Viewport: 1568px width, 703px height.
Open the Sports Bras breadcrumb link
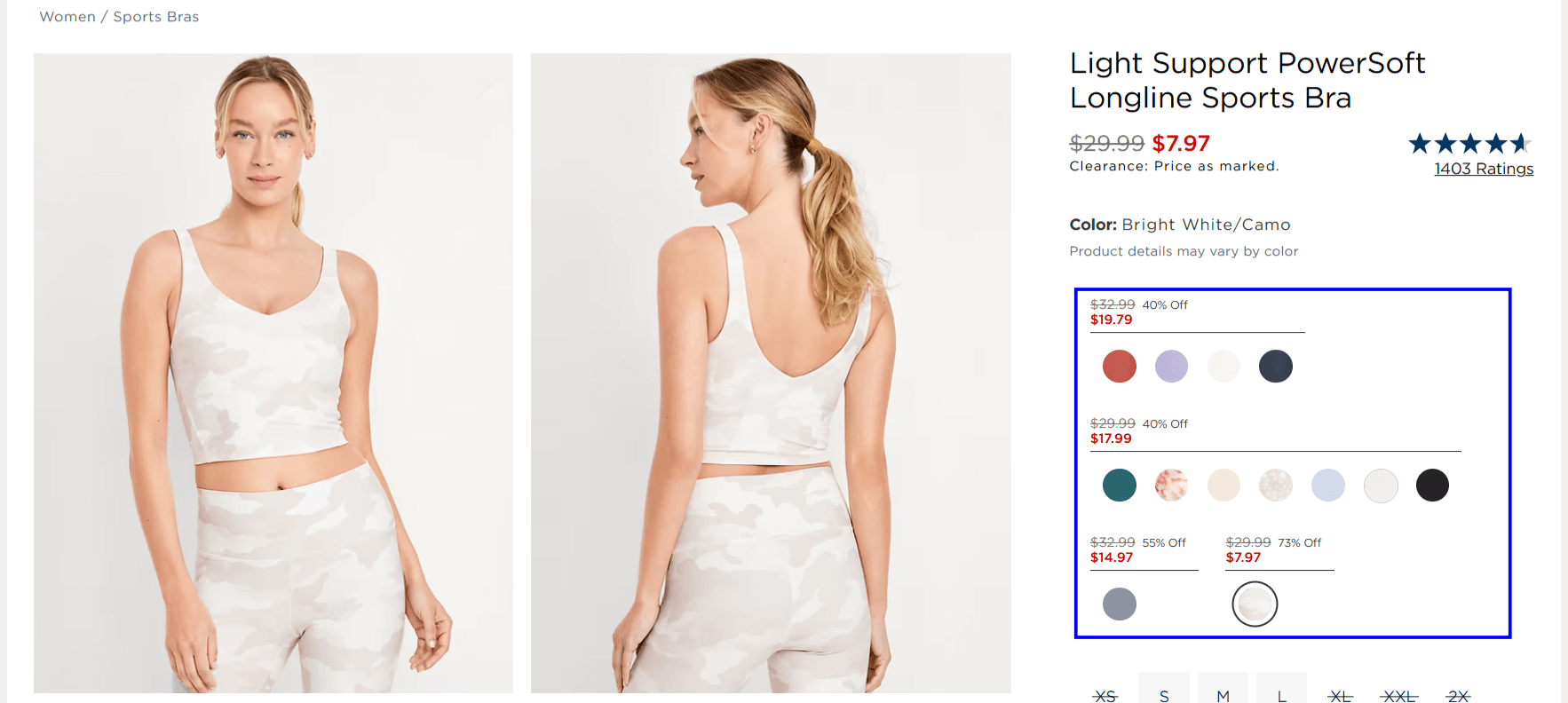point(154,16)
